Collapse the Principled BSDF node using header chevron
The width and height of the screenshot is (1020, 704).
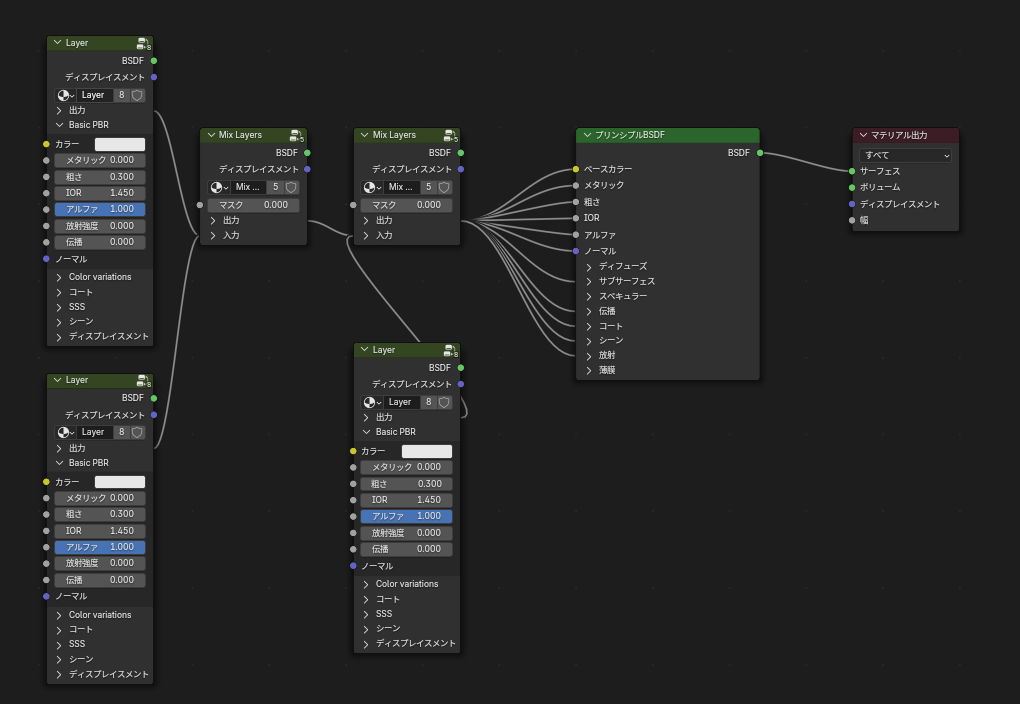coord(587,135)
